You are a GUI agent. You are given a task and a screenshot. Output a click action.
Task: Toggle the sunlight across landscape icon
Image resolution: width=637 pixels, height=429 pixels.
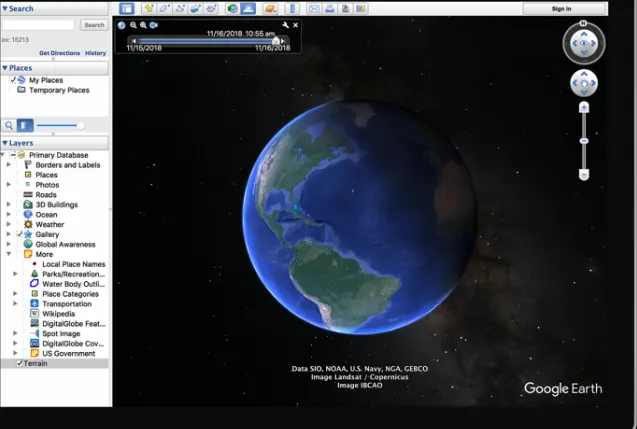[248, 9]
